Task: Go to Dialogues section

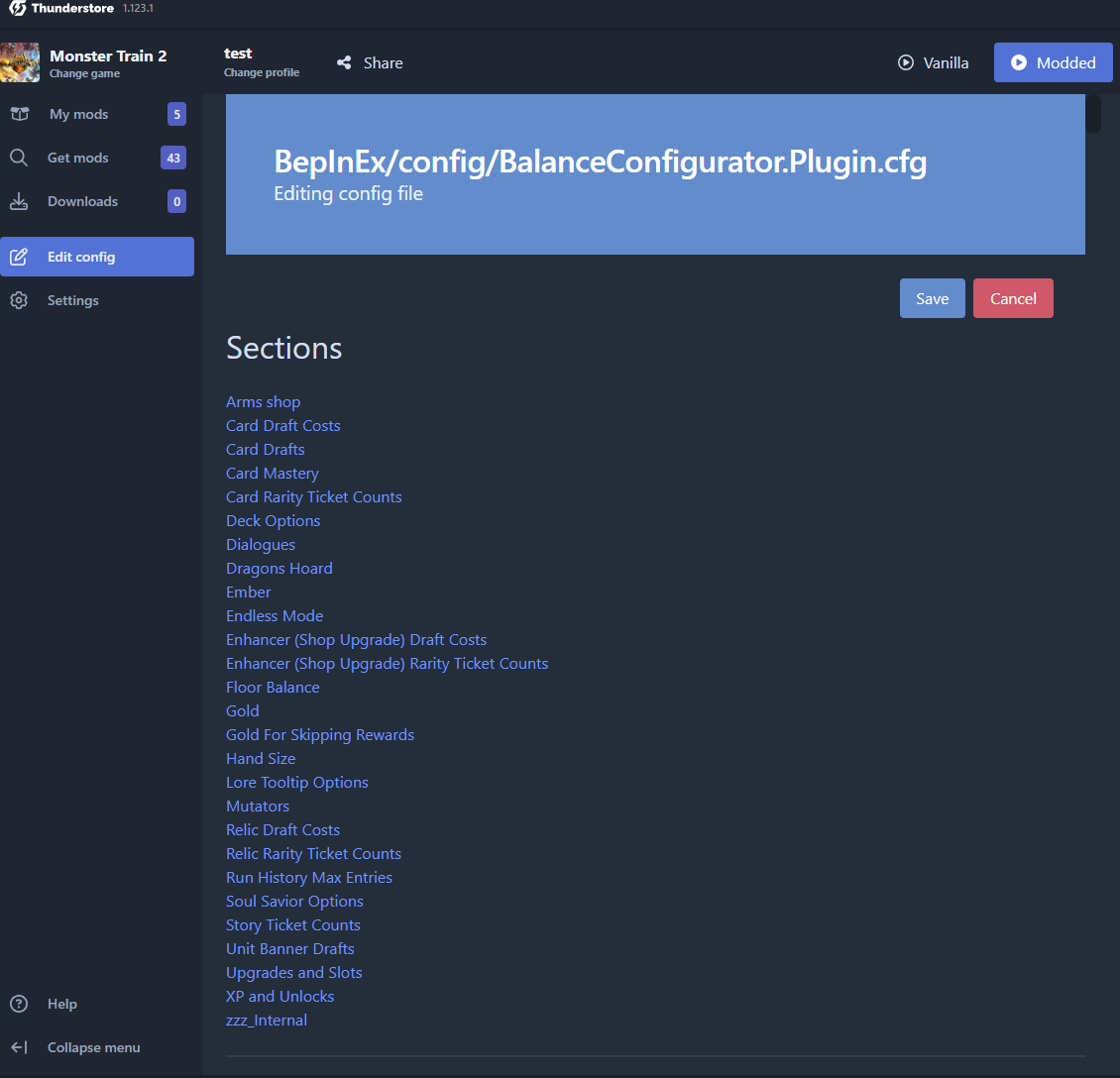Action: 260,545
